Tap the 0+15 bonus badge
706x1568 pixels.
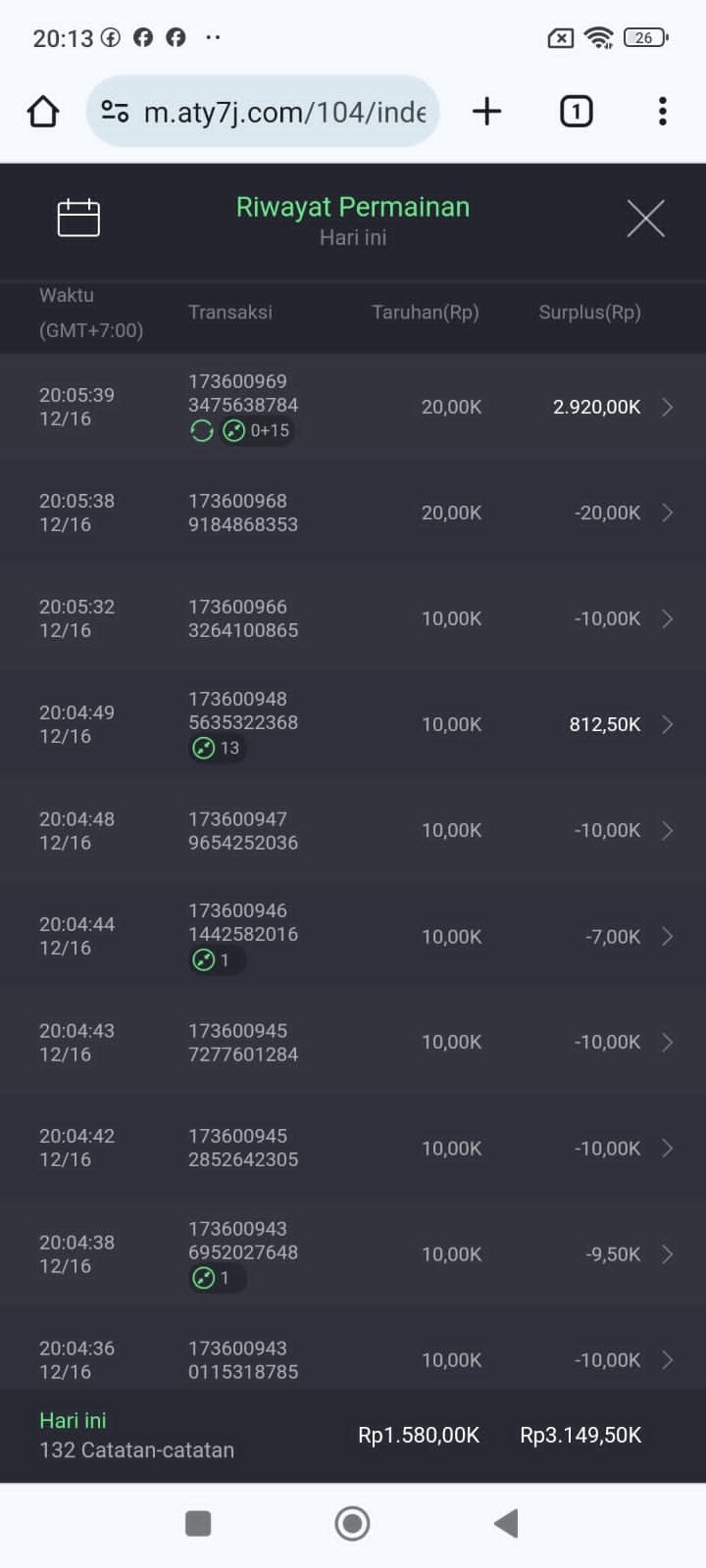[x=257, y=431]
